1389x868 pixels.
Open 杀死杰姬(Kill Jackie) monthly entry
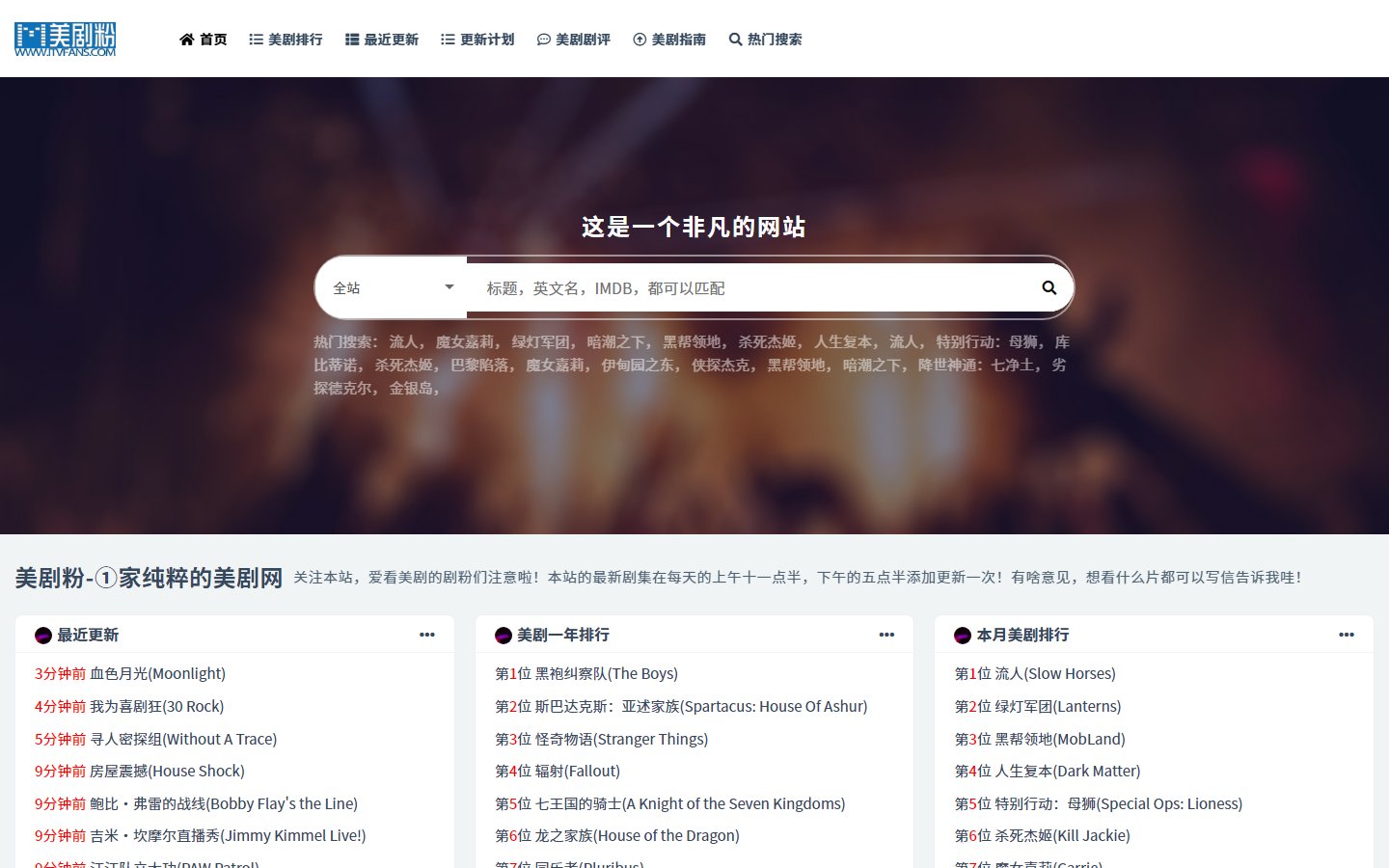(x=1062, y=836)
